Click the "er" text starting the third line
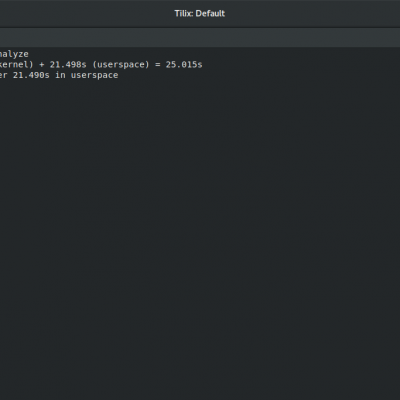 [x=4, y=75]
